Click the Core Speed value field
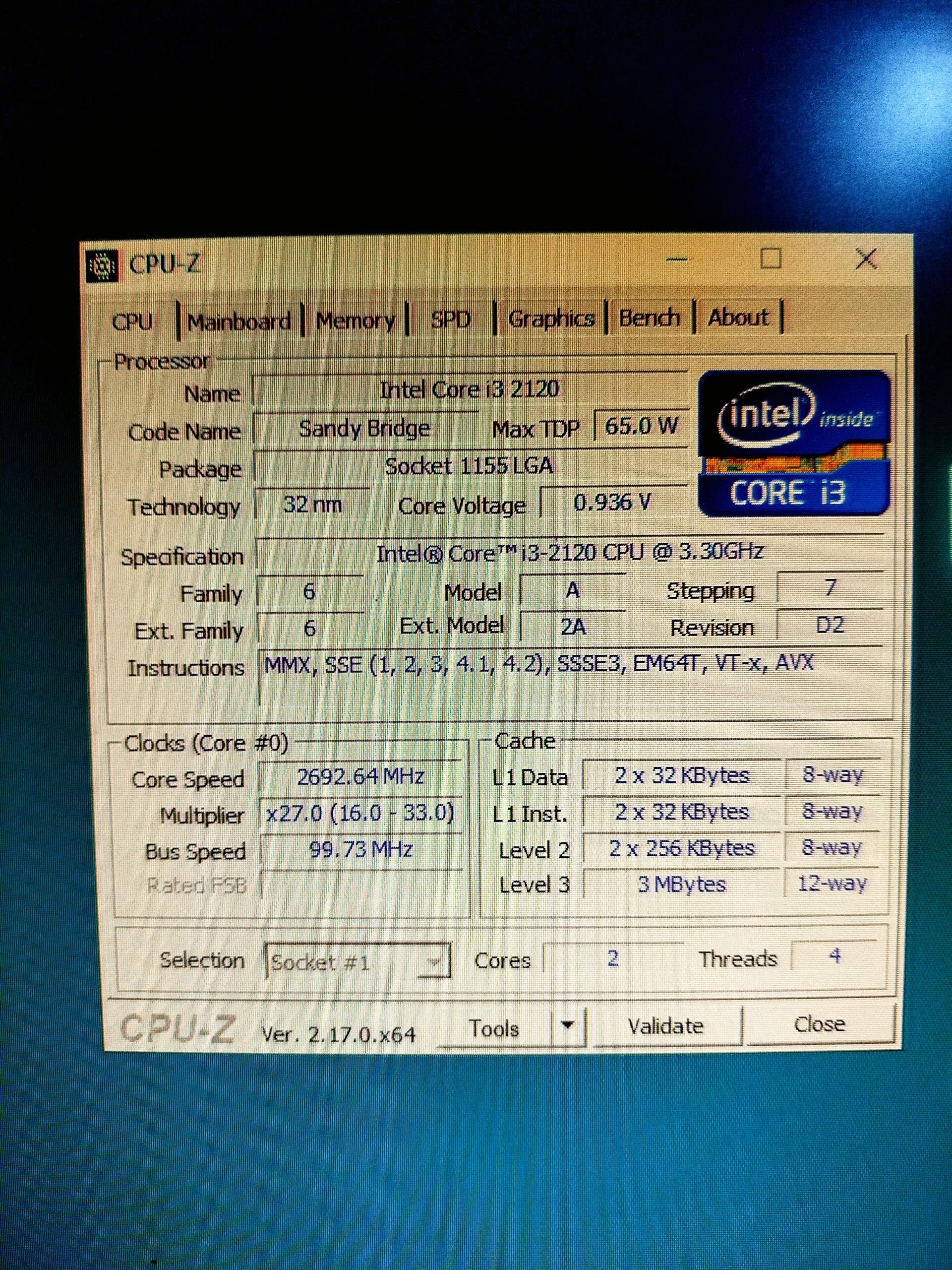Image resolution: width=952 pixels, height=1270 pixels. 360,777
